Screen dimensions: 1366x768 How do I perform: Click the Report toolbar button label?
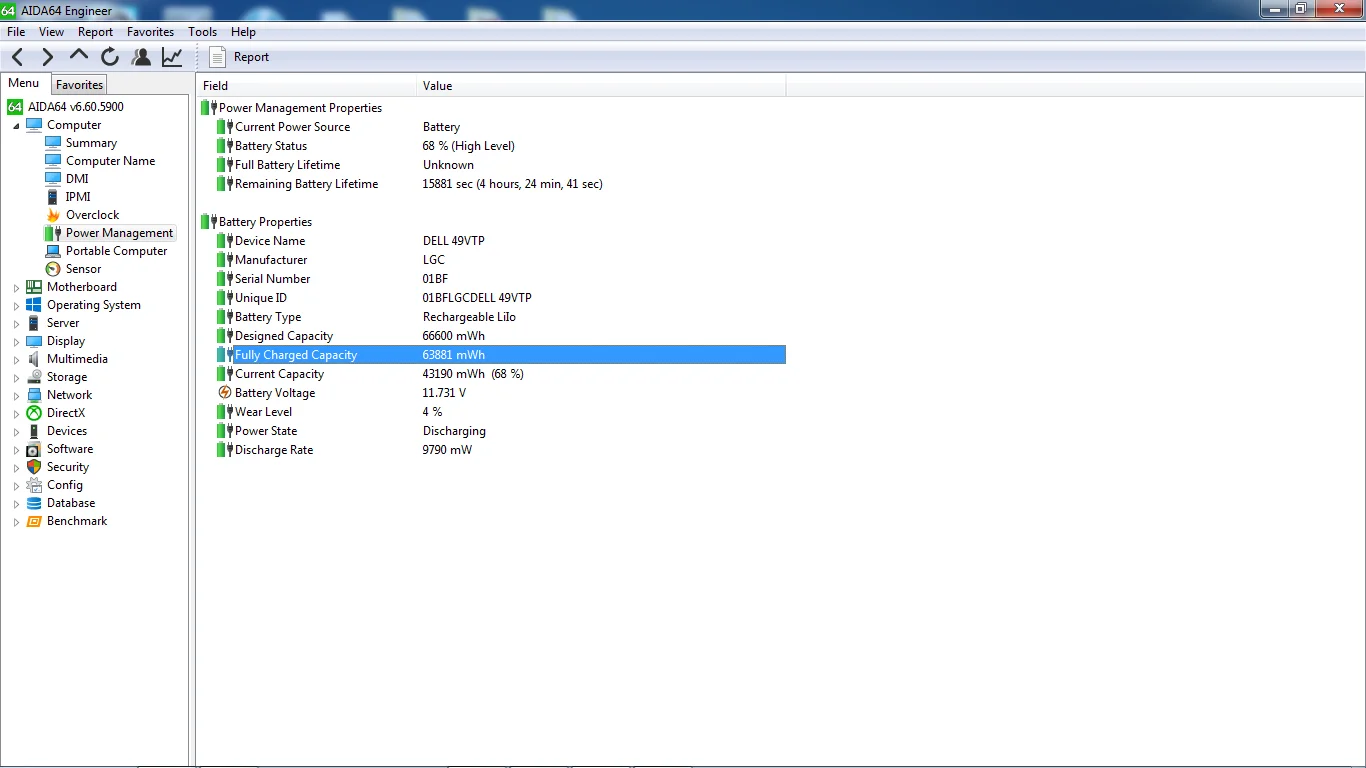tap(251, 57)
